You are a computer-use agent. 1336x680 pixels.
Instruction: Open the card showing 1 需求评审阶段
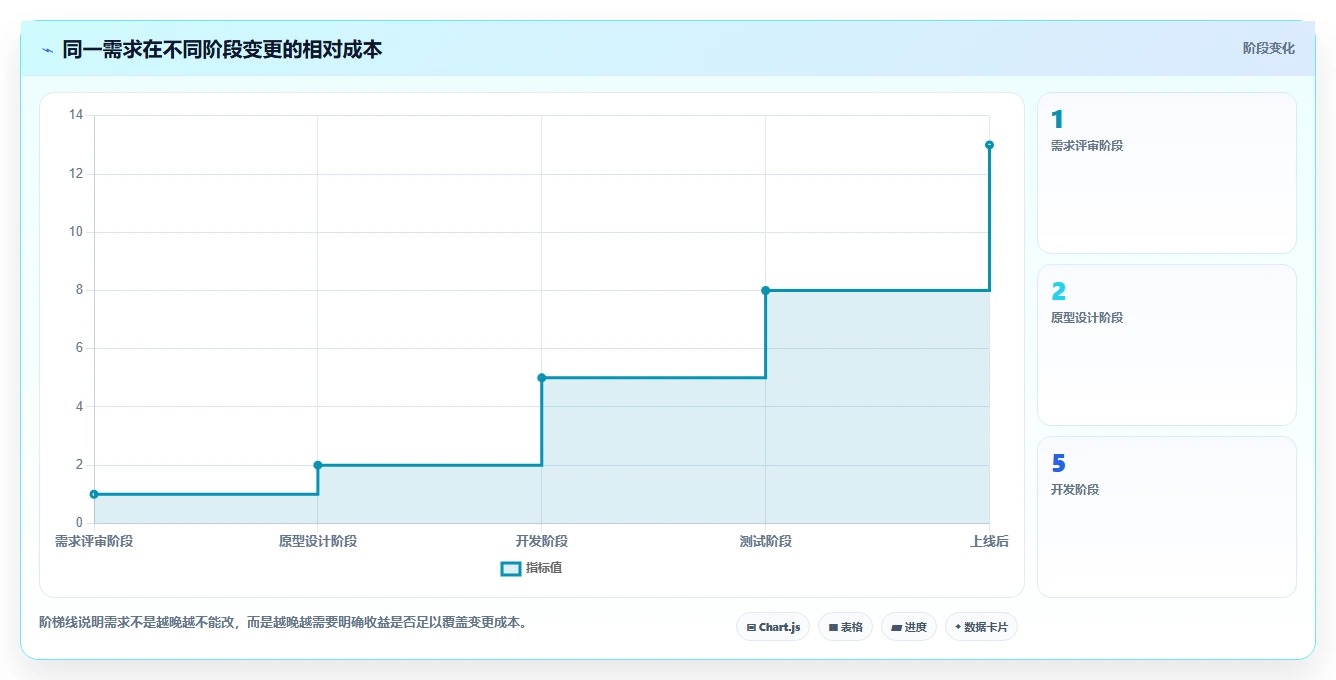coord(1167,173)
